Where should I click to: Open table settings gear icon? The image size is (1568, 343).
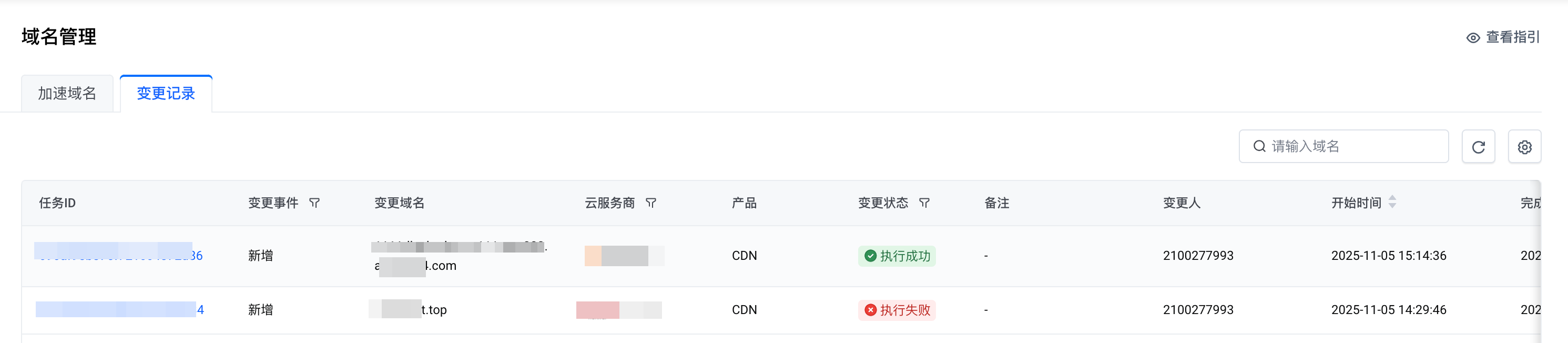click(1524, 147)
